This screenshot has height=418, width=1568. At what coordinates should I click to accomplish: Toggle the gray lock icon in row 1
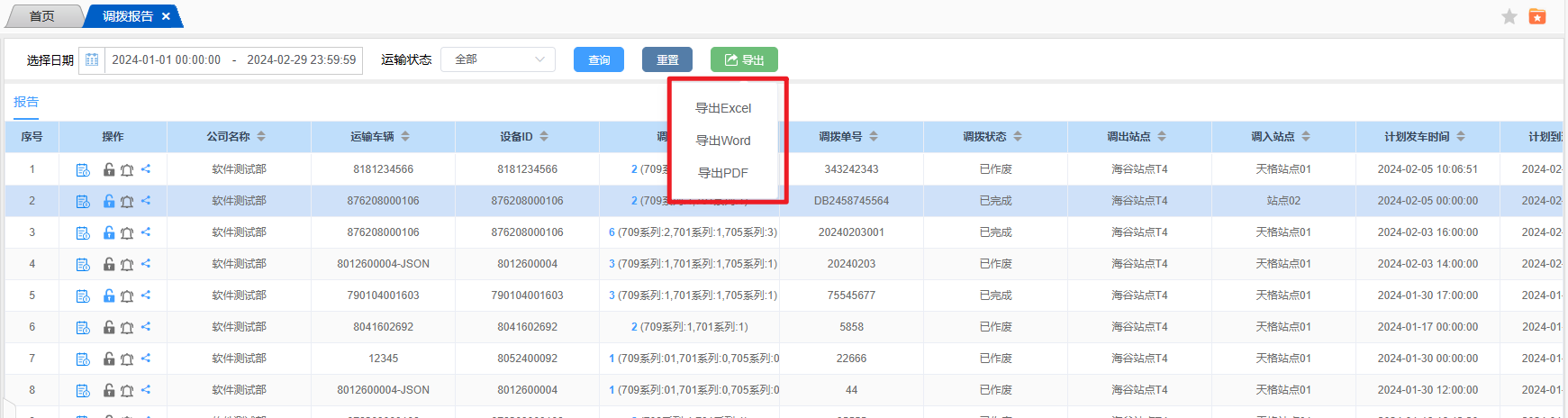click(x=109, y=169)
